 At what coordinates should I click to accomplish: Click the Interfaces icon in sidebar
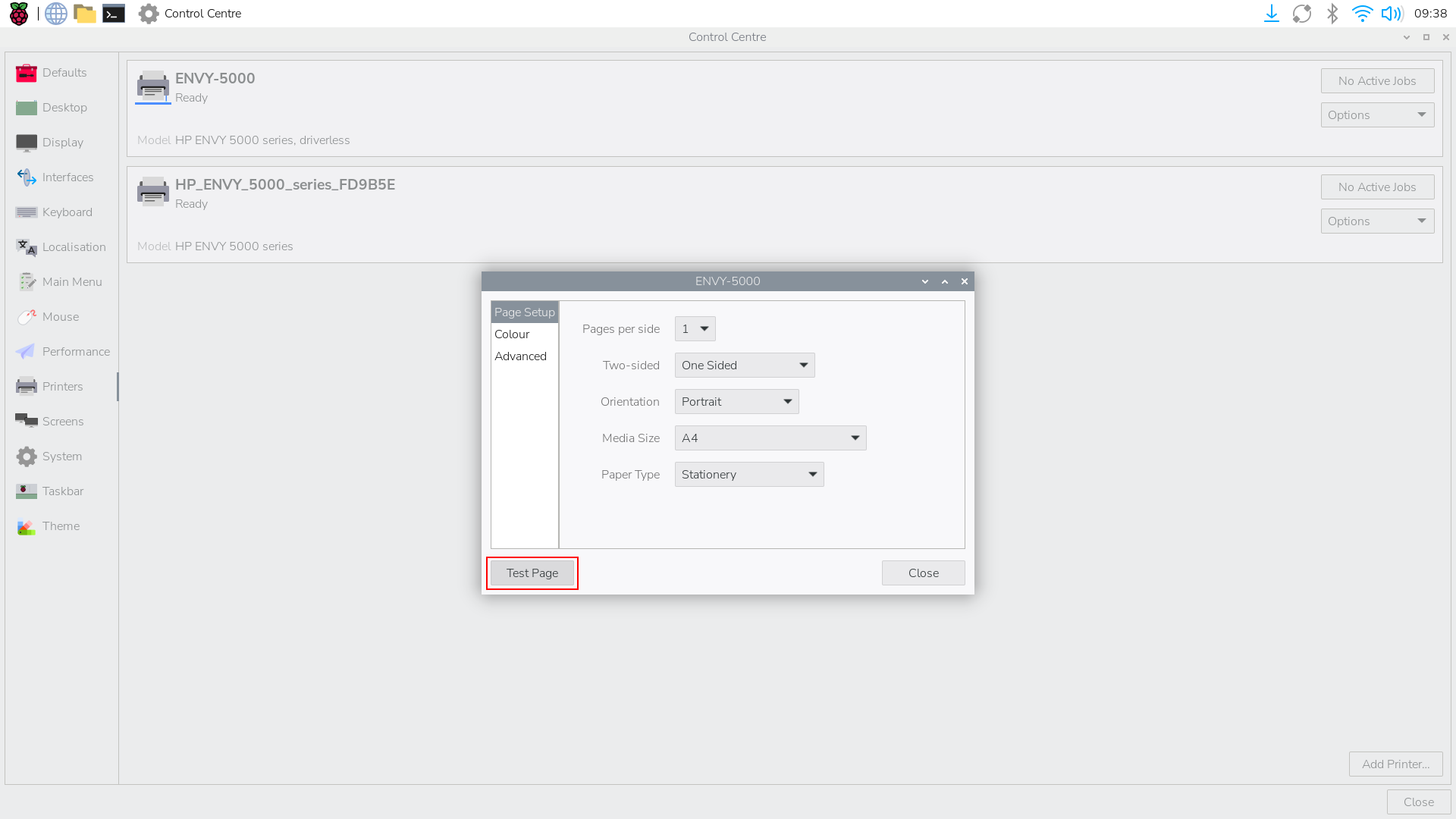(27, 177)
